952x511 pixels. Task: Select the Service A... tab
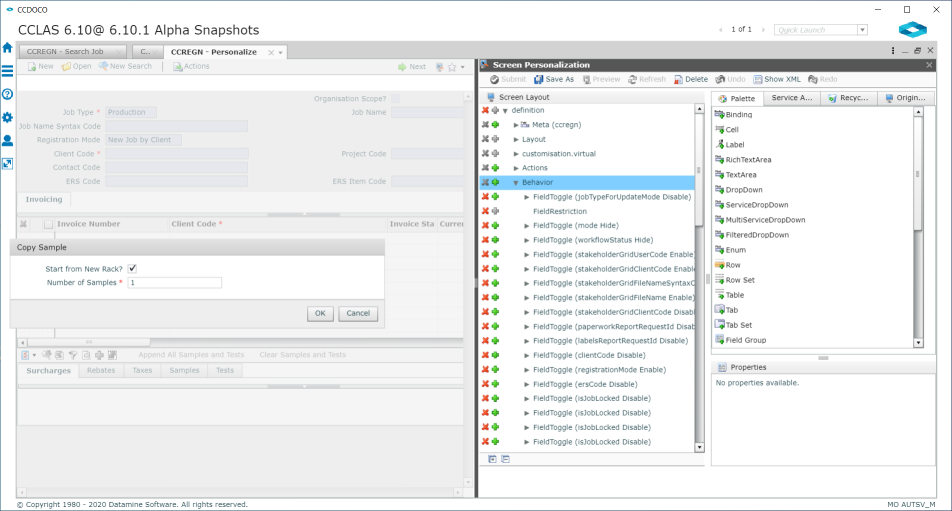(x=792, y=98)
